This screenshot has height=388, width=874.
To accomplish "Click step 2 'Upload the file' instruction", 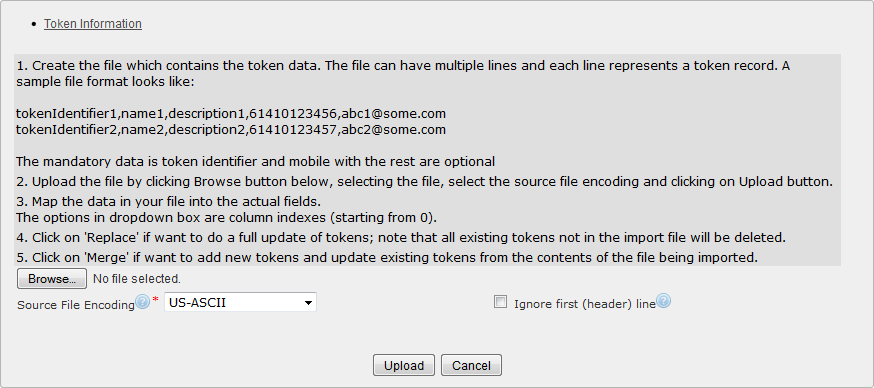I will click(424, 182).
